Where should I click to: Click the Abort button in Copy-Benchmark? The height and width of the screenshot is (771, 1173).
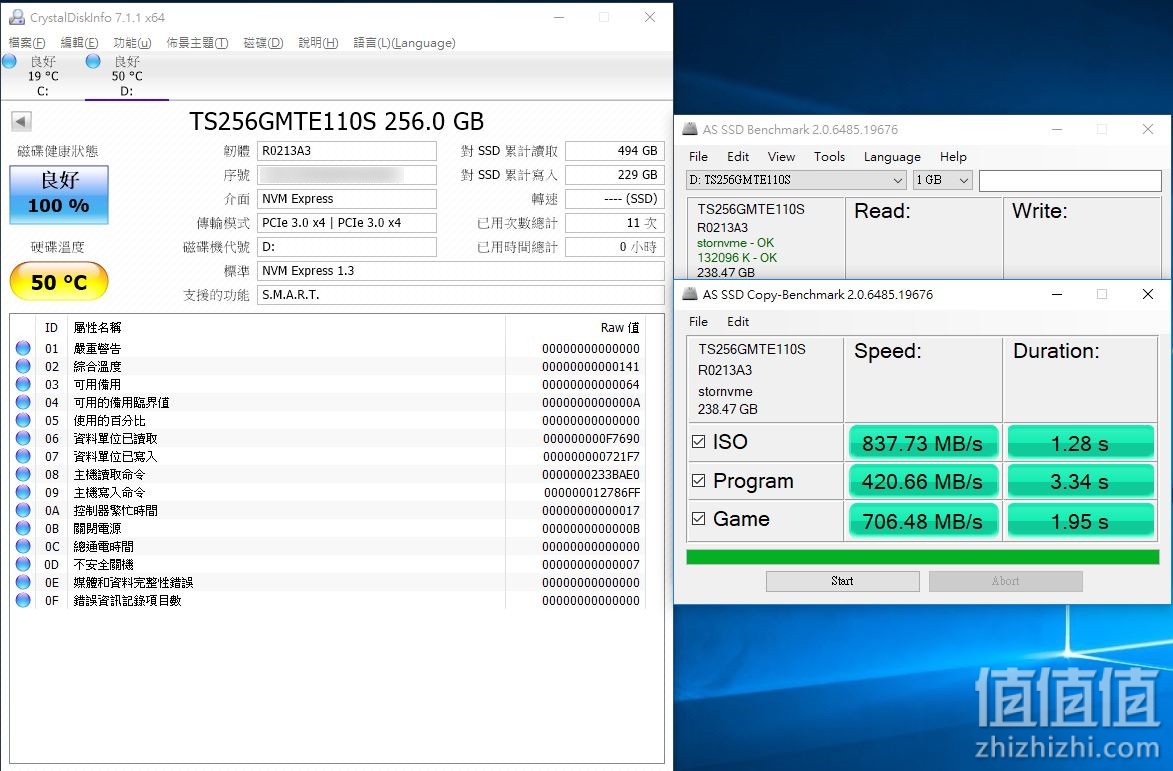pyautogui.click(x=1005, y=581)
